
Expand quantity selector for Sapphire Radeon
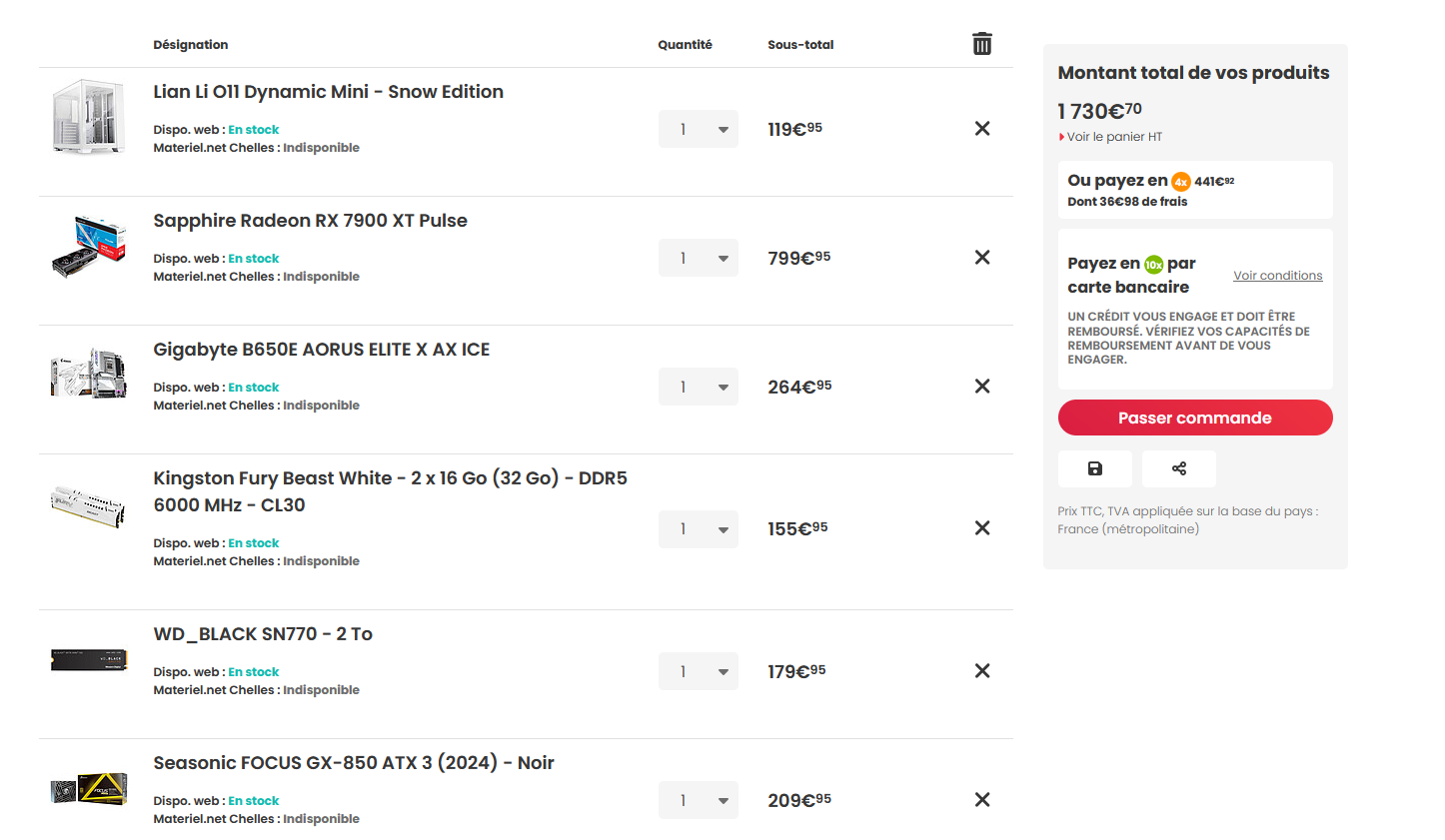(x=699, y=258)
